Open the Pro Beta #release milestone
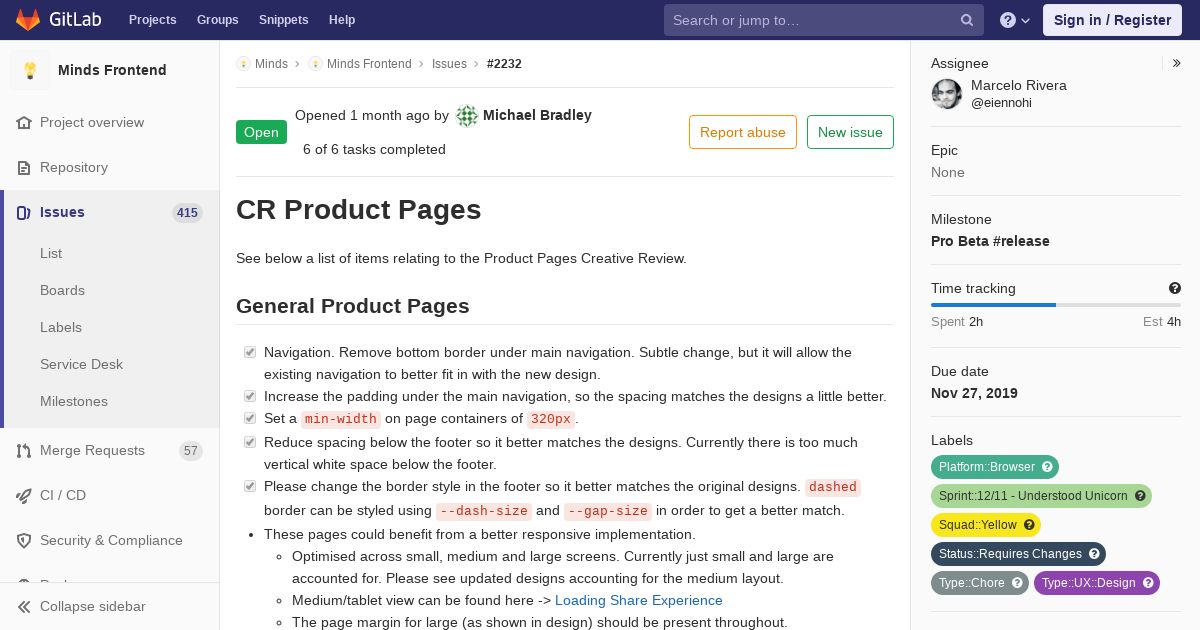Viewport: 1200px width, 630px height. tap(990, 241)
